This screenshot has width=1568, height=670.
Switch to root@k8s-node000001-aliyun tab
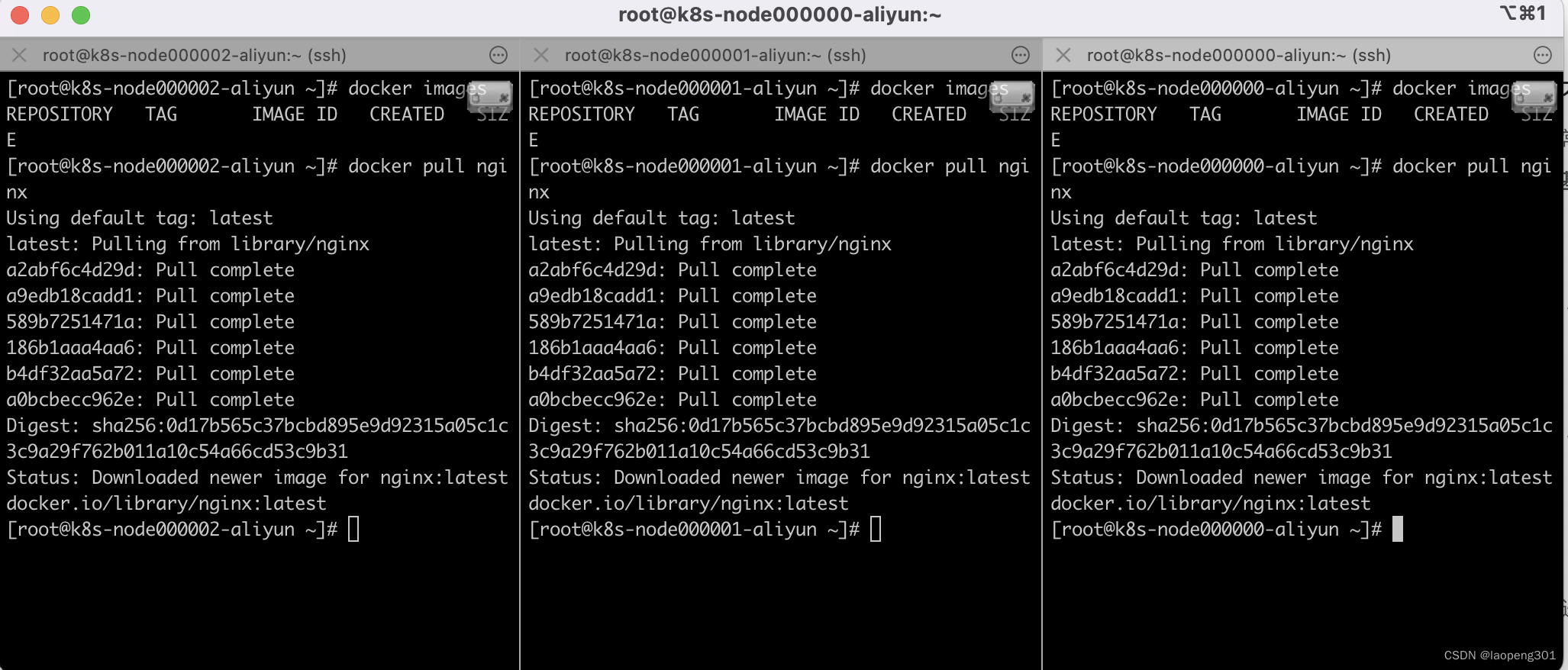(x=715, y=55)
